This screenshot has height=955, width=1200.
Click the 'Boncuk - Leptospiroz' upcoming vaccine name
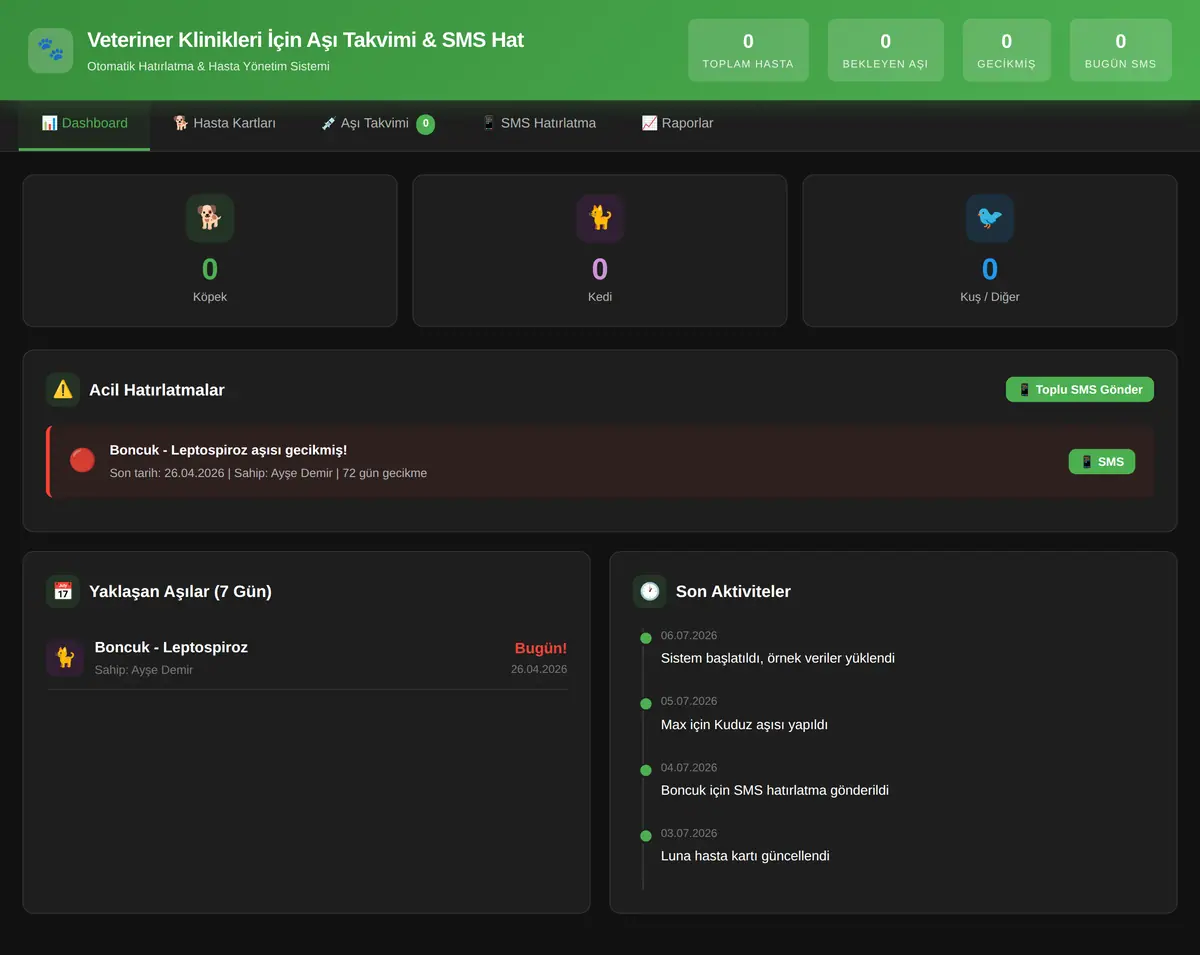point(171,647)
